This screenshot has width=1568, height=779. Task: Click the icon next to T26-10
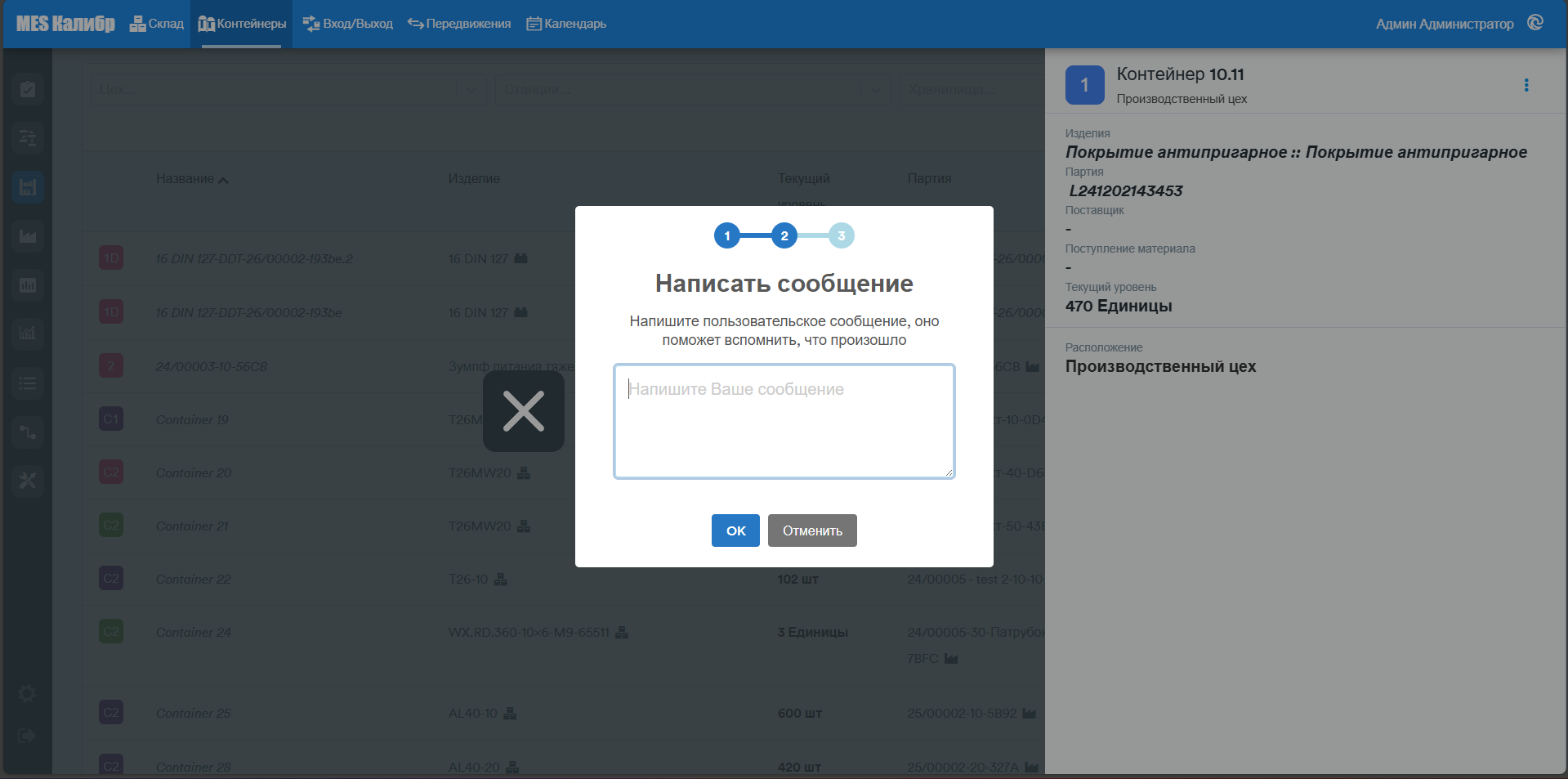click(x=501, y=579)
